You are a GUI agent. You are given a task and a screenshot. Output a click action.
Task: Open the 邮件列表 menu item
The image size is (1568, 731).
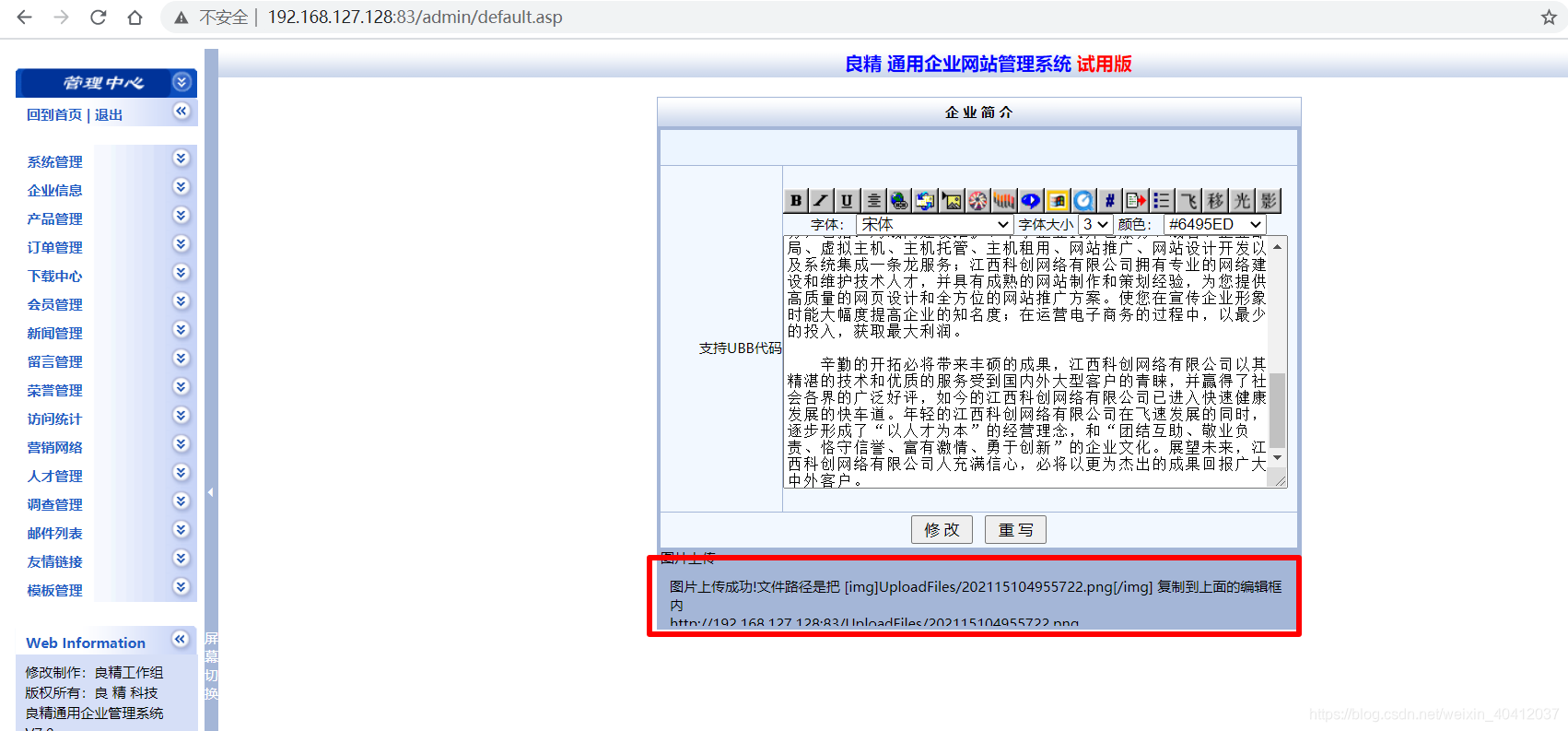[x=55, y=534]
